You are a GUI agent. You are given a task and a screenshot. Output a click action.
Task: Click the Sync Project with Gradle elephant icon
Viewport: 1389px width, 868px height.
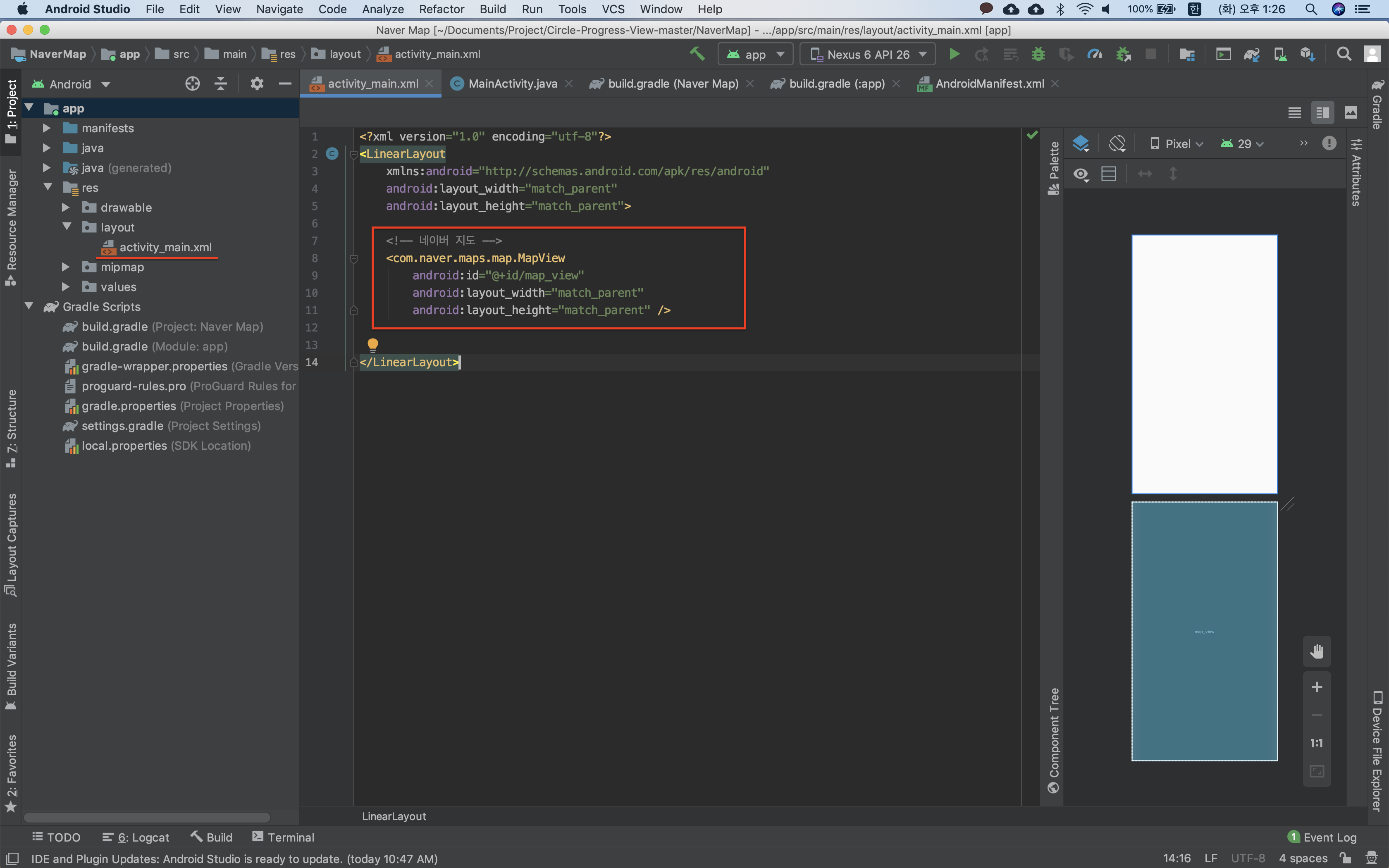pyautogui.click(x=1251, y=55)
